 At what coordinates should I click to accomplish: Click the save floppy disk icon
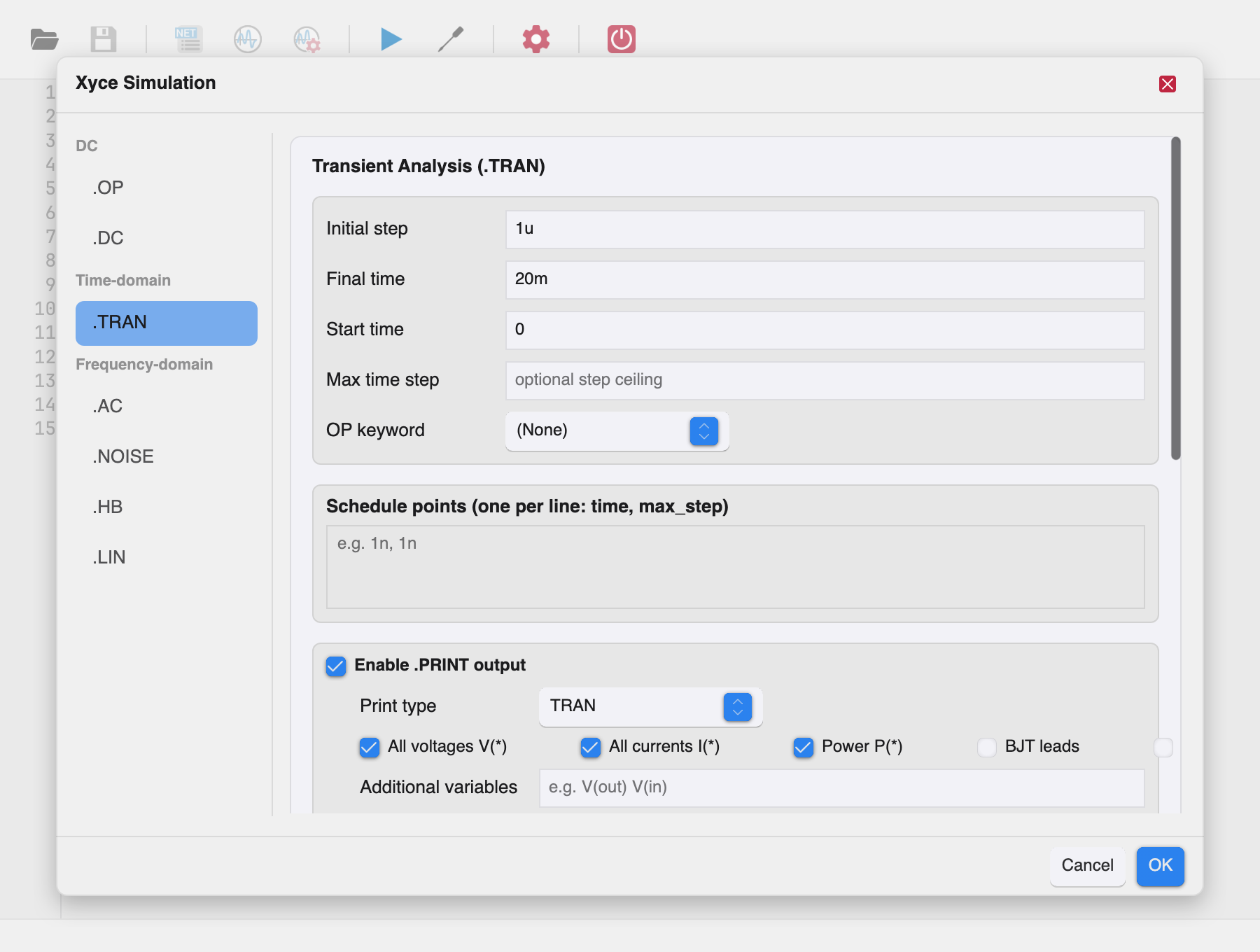(104, 39)
